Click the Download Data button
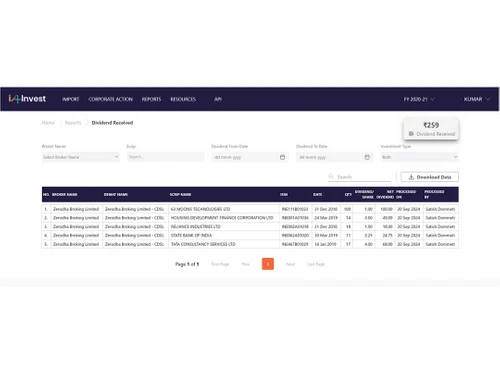The image size is (500, 375). (429, 177)
